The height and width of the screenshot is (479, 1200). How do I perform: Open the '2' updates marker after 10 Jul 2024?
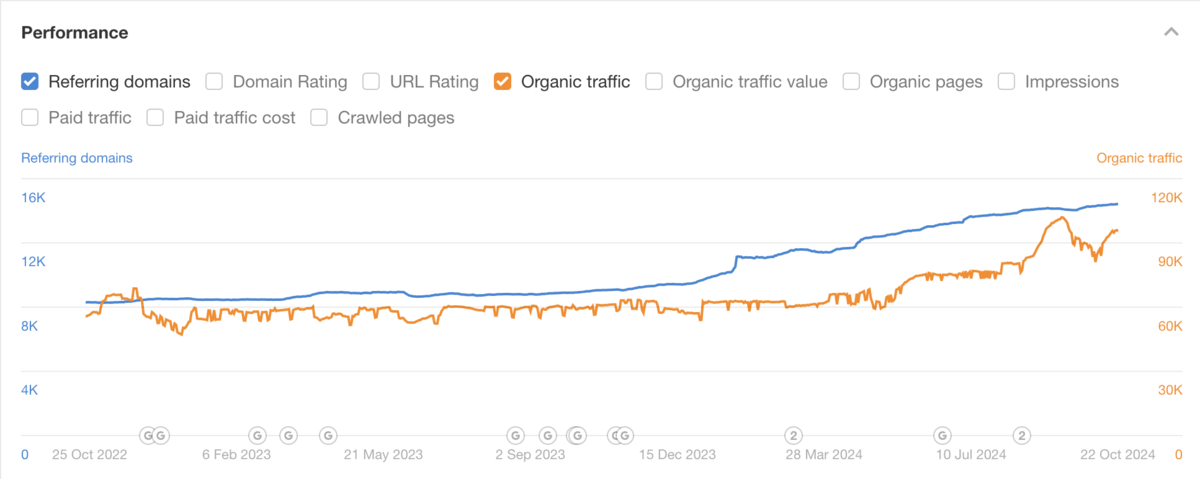1021,435
